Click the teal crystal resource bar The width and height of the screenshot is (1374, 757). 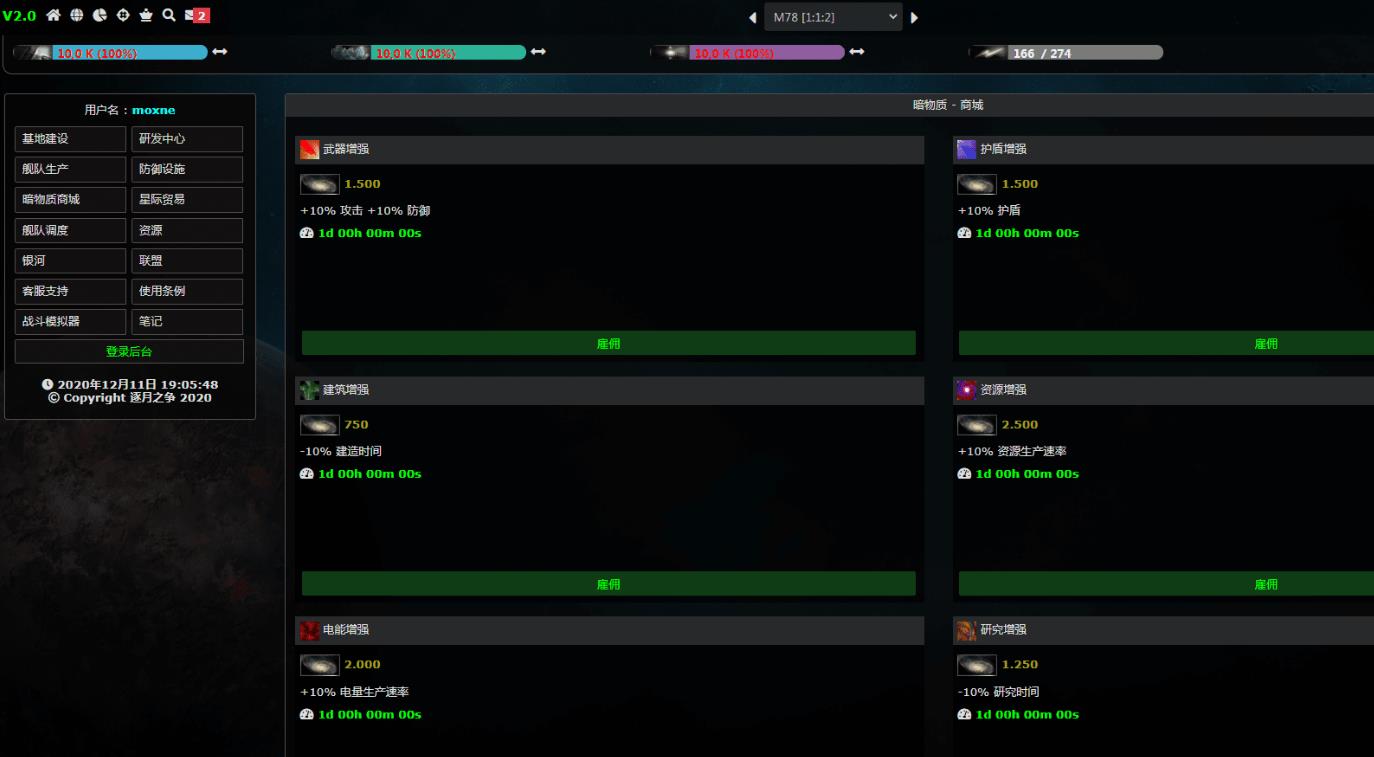[448, 53]
